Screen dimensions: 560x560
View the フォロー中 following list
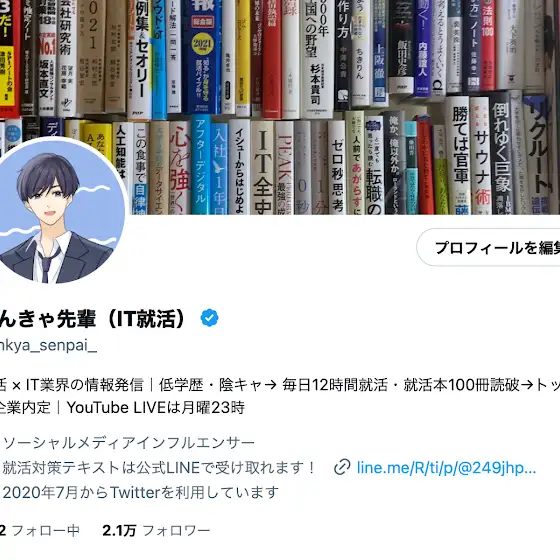[40, 531]
